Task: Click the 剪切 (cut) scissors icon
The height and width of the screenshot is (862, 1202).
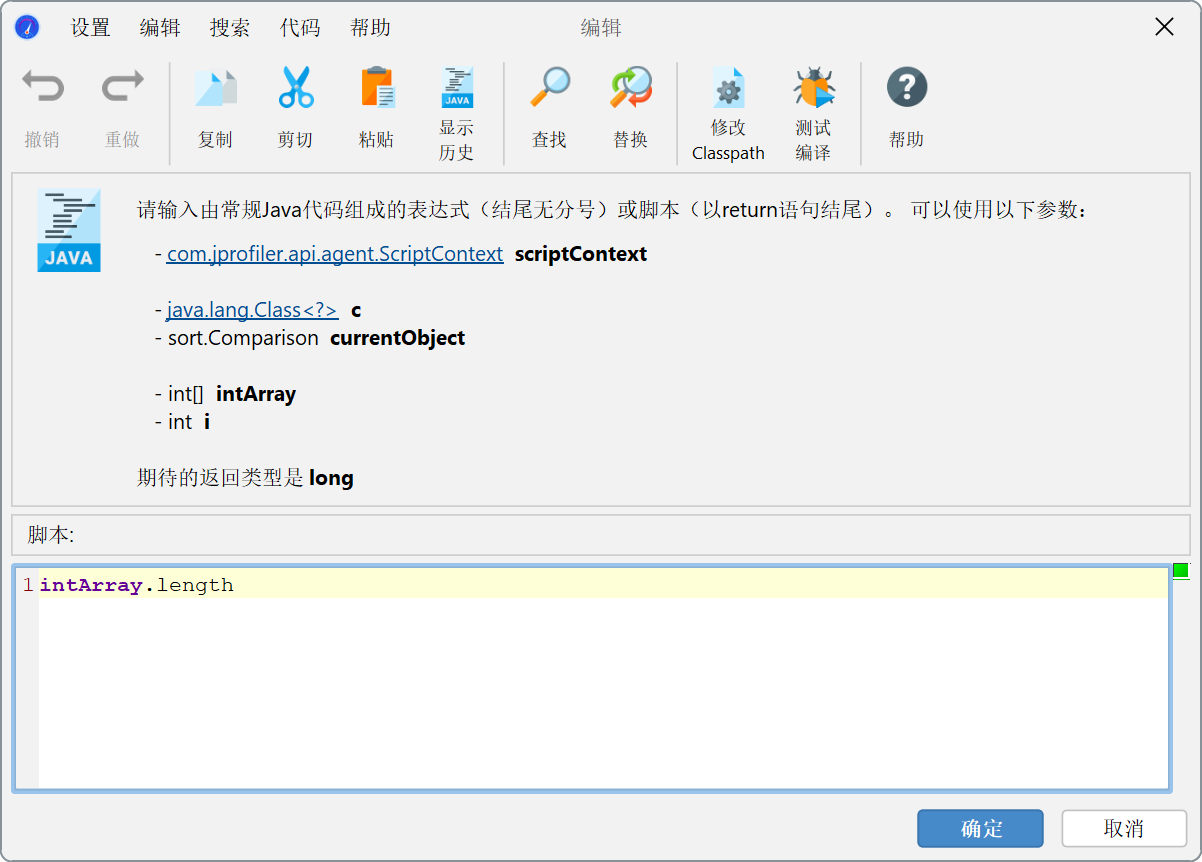Action: click(x=295, y=88)
